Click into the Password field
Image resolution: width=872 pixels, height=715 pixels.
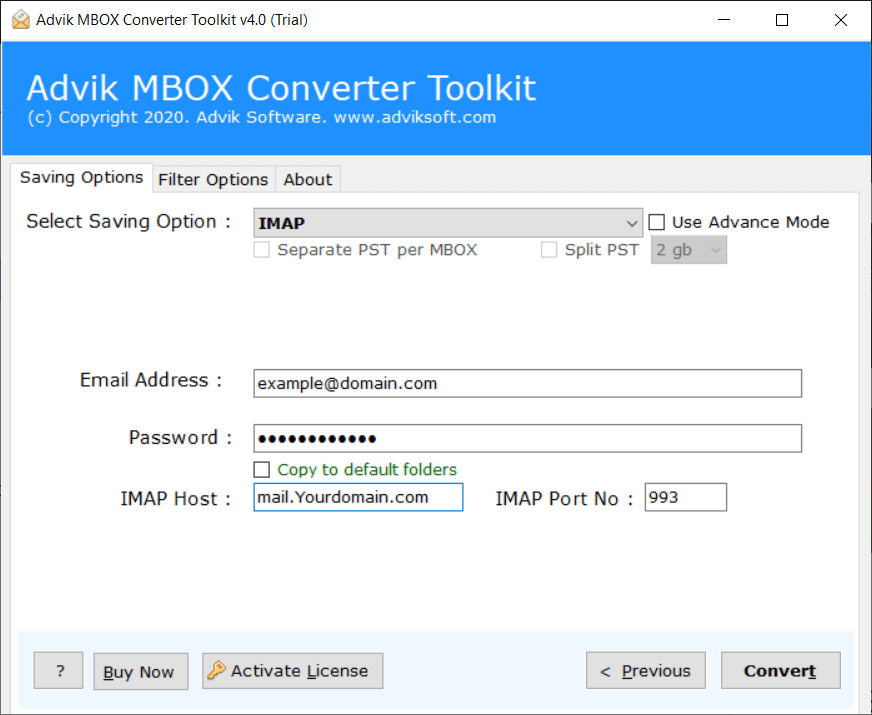[x=527, y=438]
